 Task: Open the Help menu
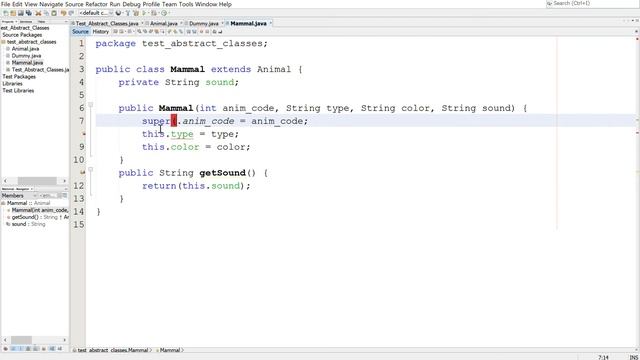225,4
